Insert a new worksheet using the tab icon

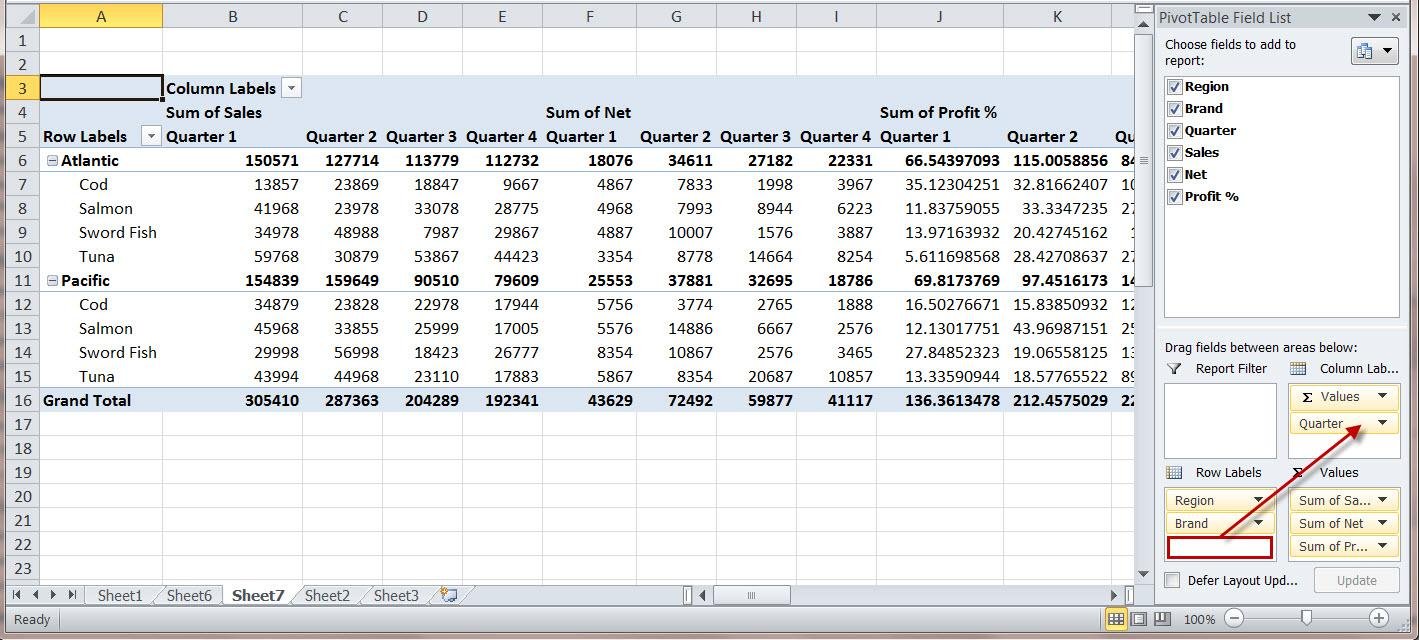tap(449, 595)
